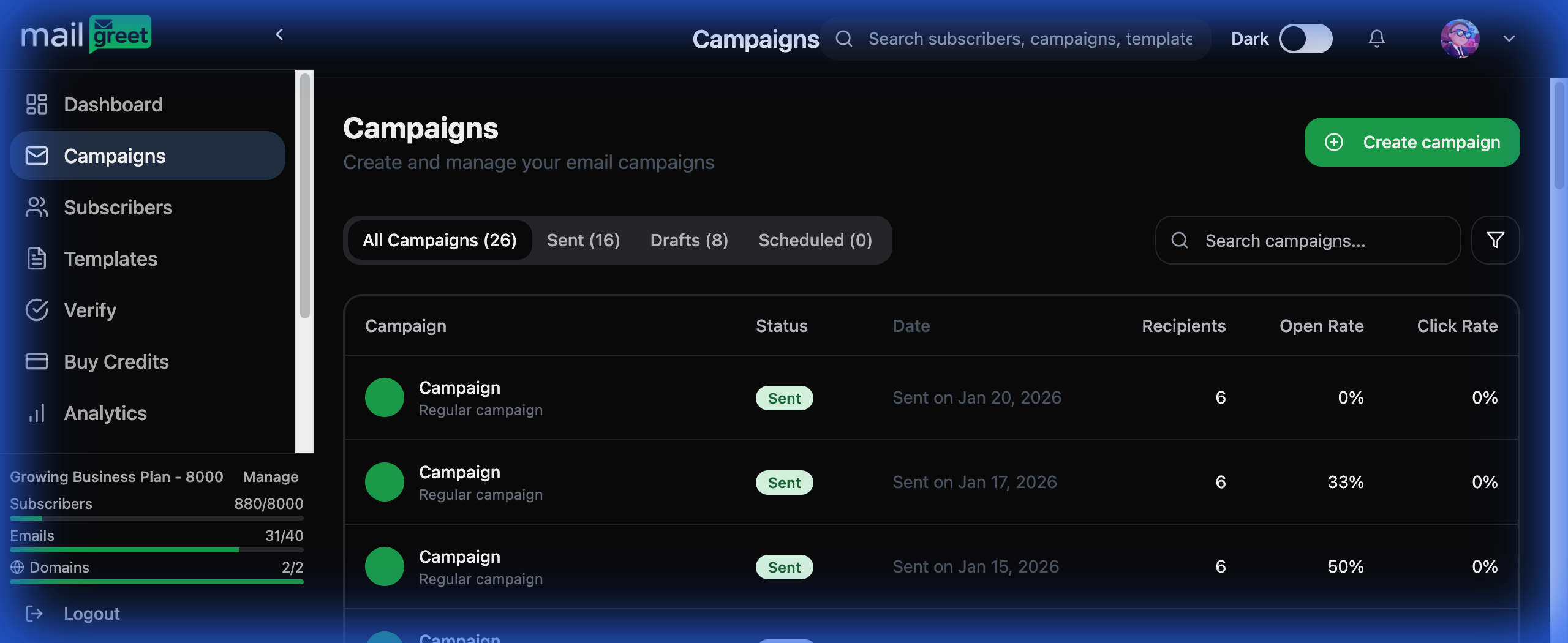Image resolution: width=1568 pixels, height=643 pixels.
Task: Open the Drafts (8) tab
Action: tap(688, 240)
